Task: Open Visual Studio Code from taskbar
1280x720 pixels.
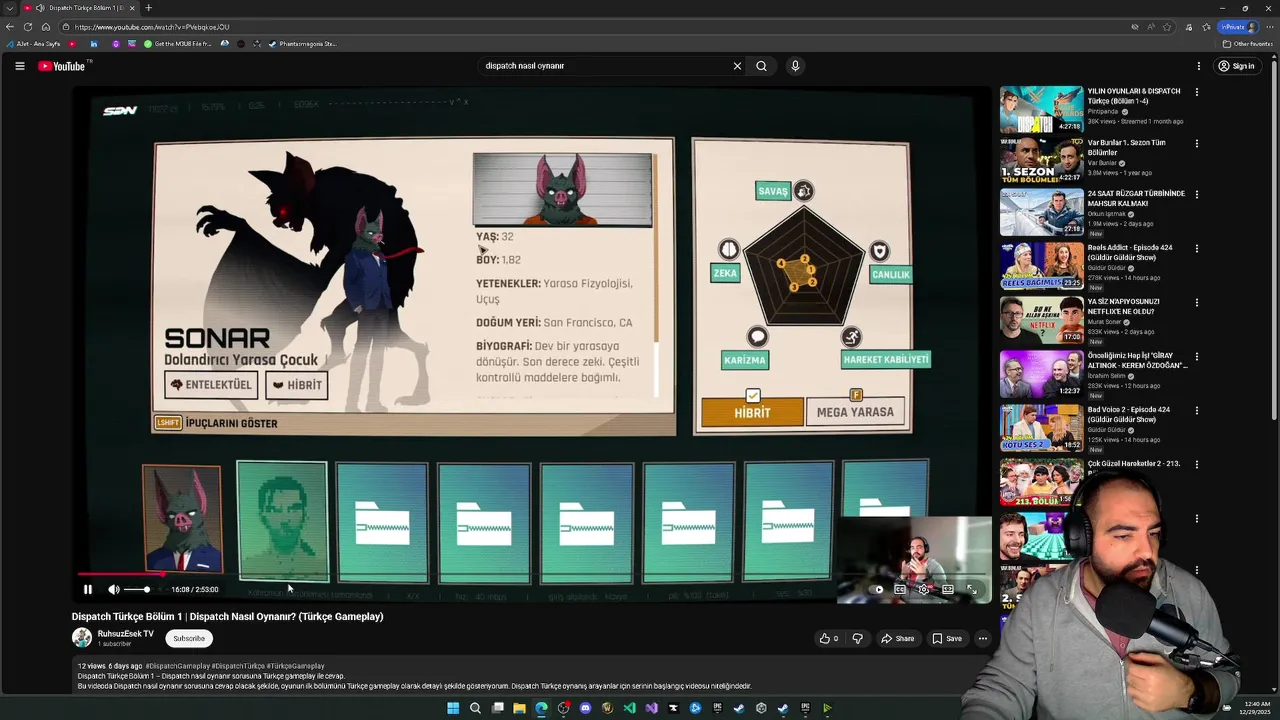Action: coord(629,708)
